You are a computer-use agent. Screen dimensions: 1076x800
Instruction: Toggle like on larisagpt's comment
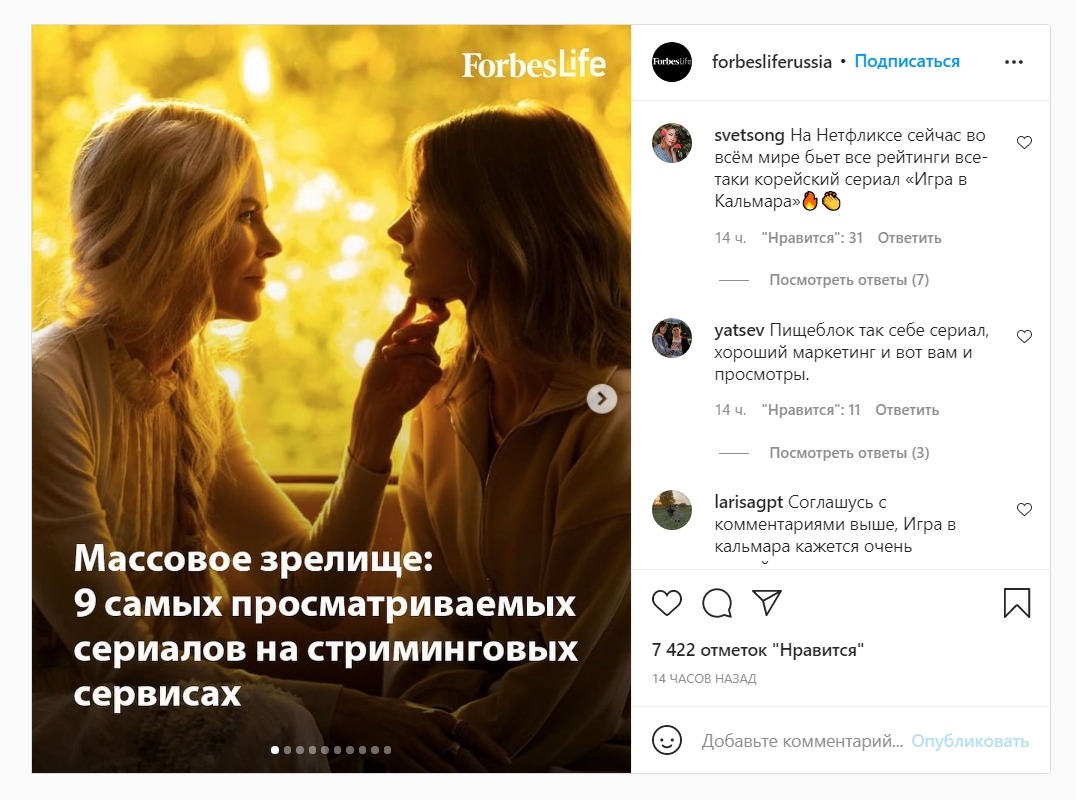pos(1024,510)
